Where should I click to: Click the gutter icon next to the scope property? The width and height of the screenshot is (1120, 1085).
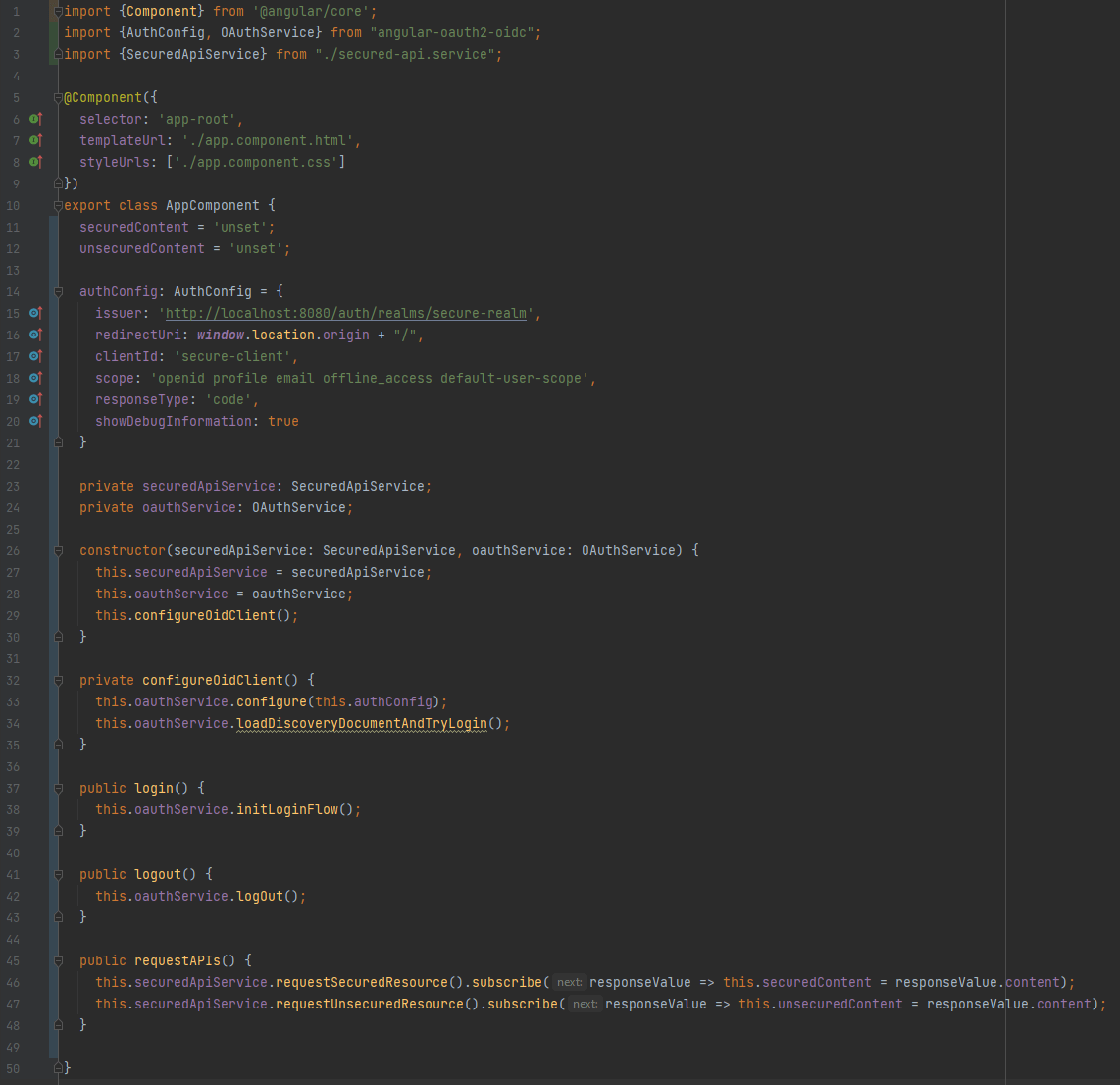35,378
